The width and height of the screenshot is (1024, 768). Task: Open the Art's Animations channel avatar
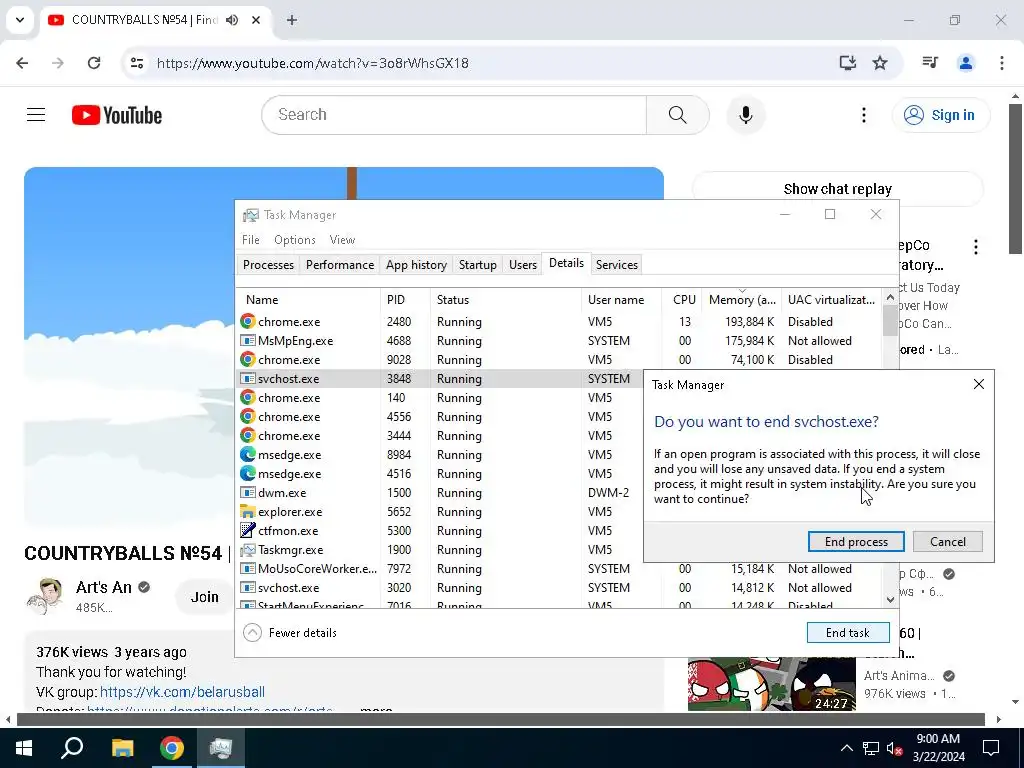pyautogui.click(x=44, y=596)
